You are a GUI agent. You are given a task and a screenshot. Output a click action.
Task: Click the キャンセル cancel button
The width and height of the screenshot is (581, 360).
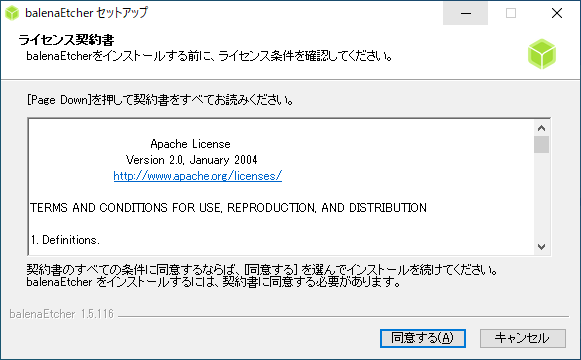523,338
